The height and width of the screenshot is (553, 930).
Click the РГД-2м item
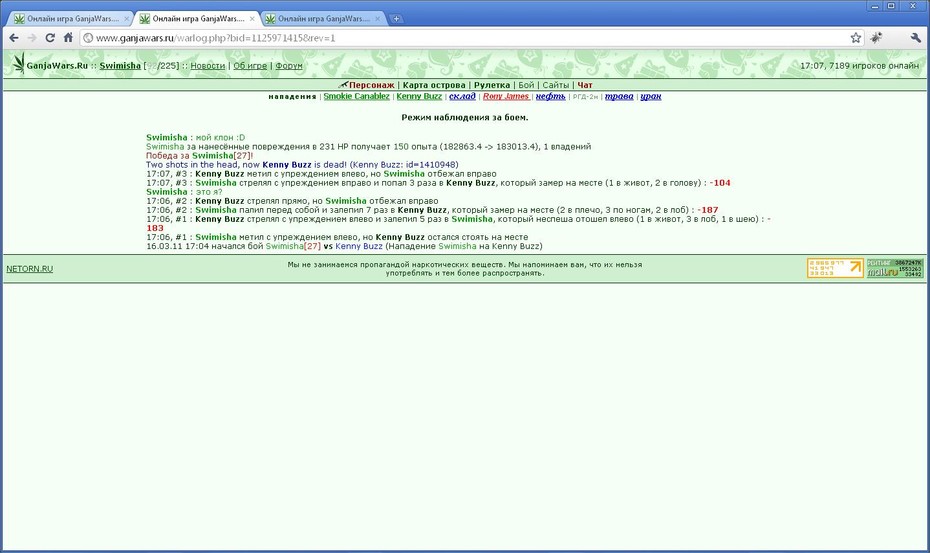pos(585,97)
